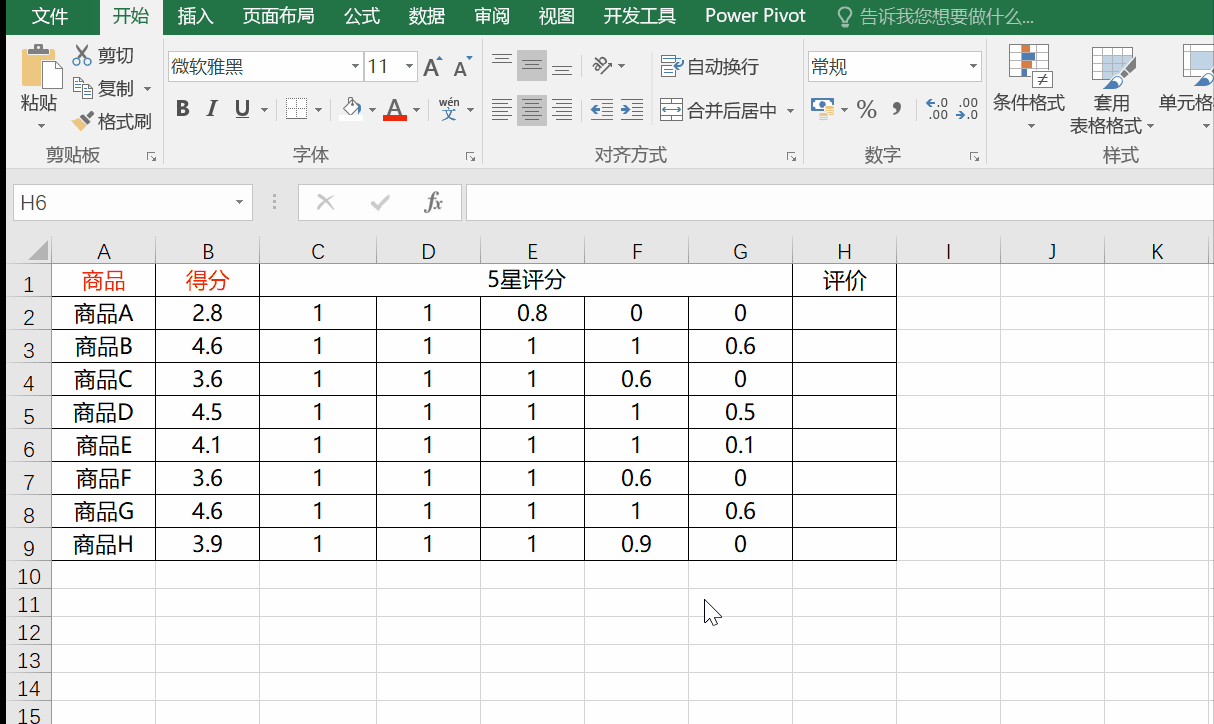
Task: Open 文件 menu
Action: pos(50,16)
